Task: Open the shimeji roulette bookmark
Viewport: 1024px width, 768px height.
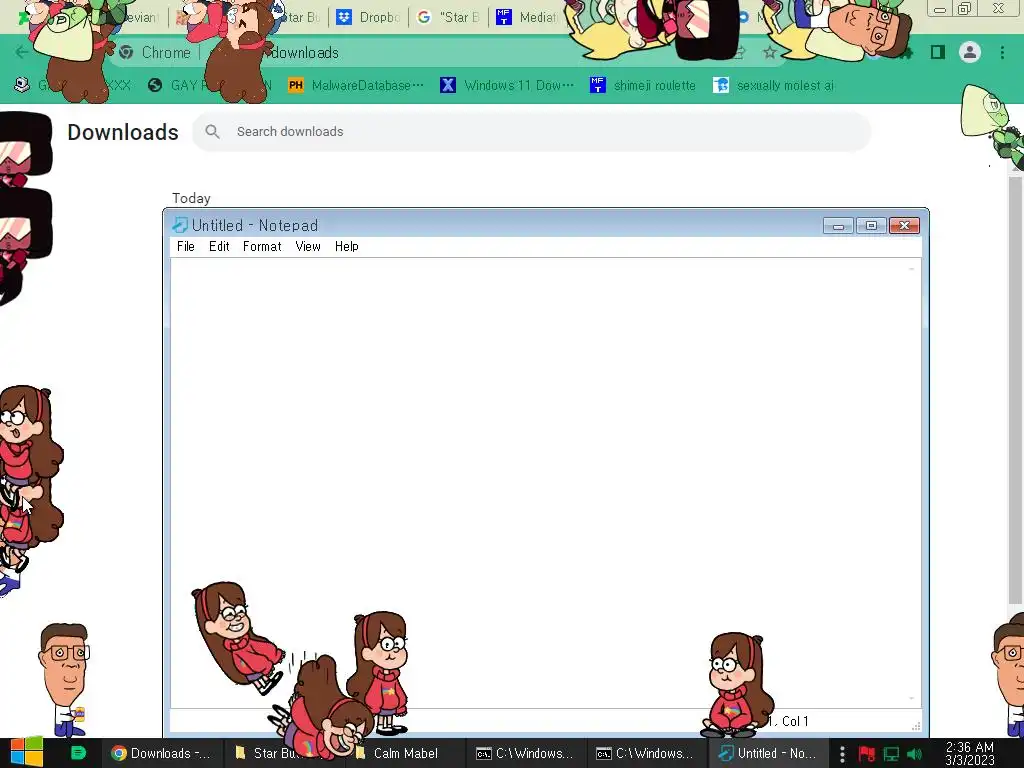Action: (643, 85)
